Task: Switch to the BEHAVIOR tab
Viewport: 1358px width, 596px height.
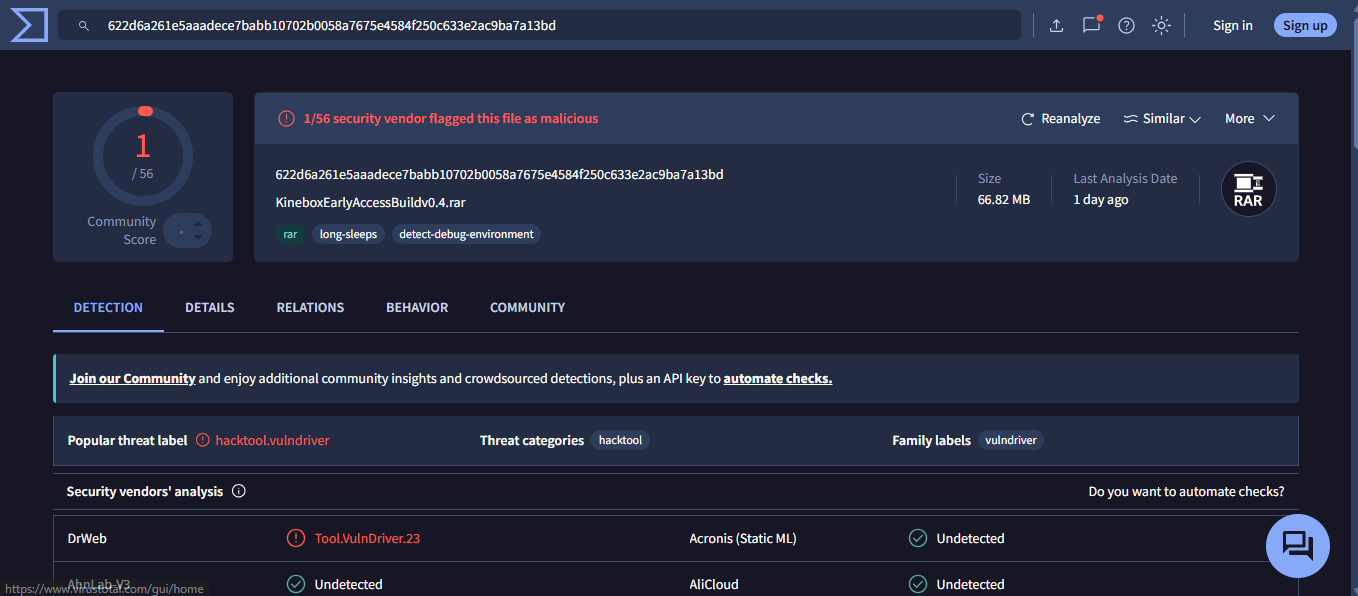Action: [x=417, y=307]
